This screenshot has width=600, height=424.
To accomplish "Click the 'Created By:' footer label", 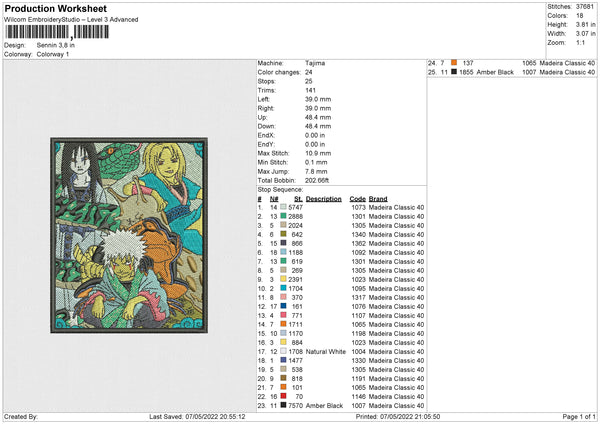I will (x=21, y=416).
